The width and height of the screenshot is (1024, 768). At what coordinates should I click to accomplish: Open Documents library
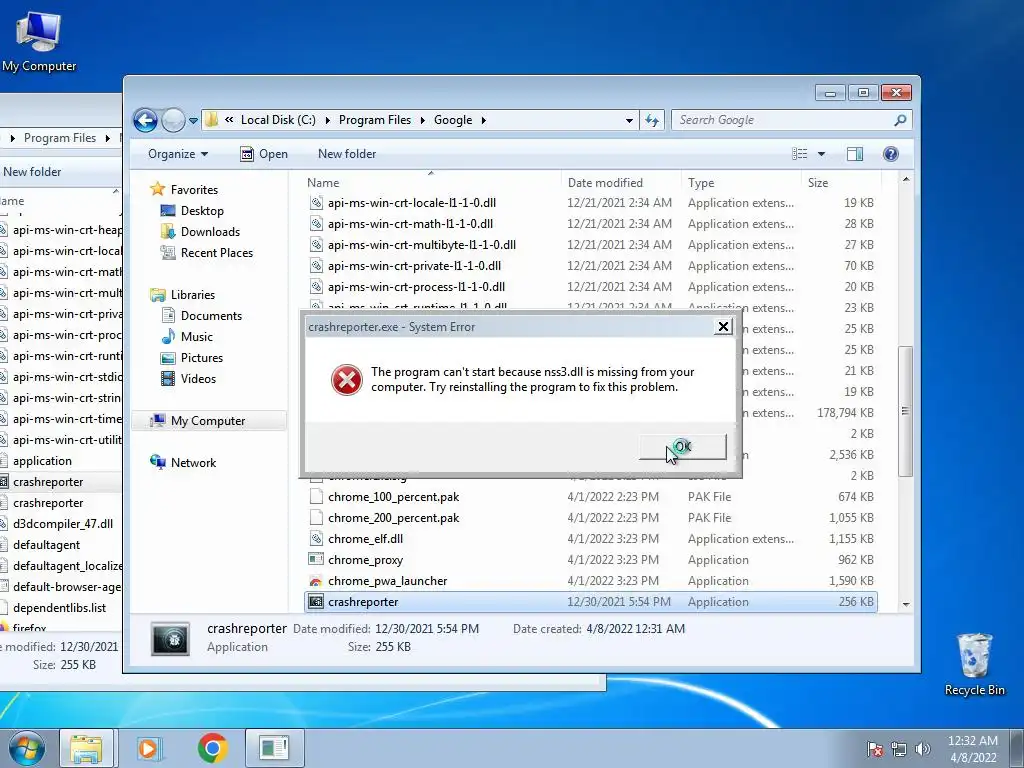211,316
